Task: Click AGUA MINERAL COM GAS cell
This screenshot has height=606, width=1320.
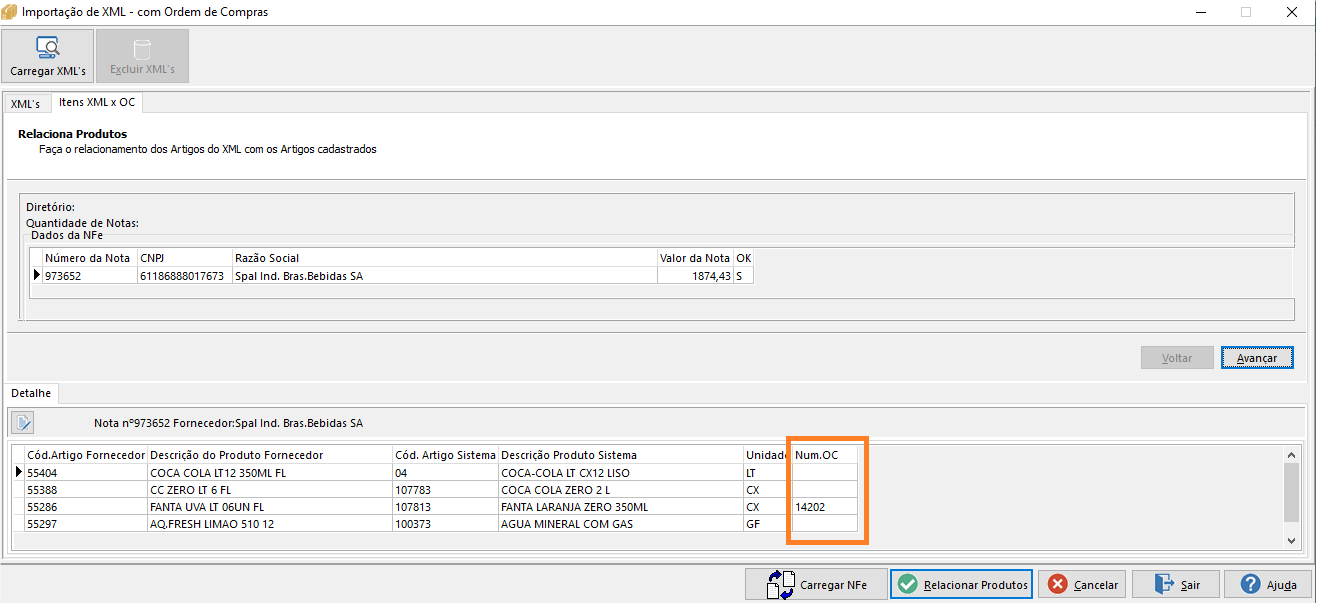Action: pyautogui.click(x=621, y=524)
